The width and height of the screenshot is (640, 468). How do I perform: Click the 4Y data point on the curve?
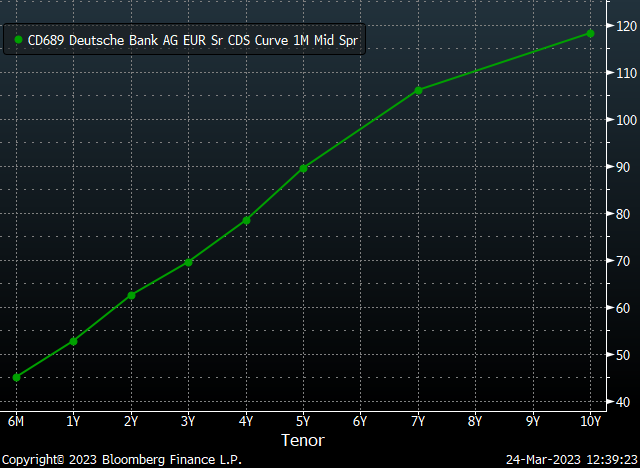[x=246, y=220]
